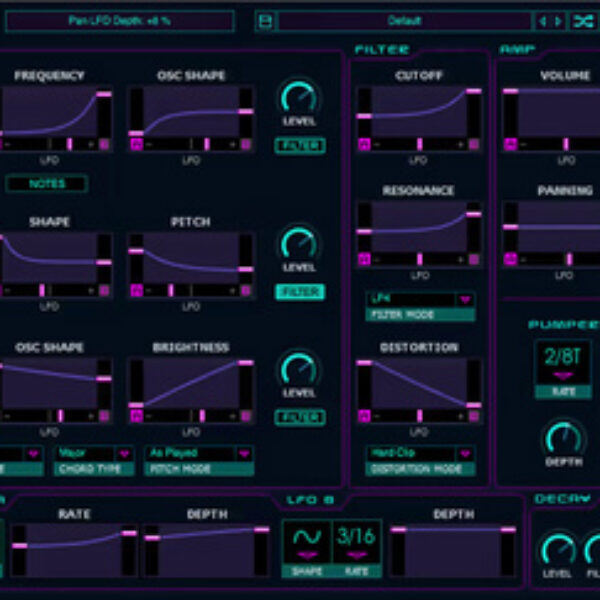Open the Chord Type dropdown showing Major
This screenshot has height=600, width=600.
[94, 454]
